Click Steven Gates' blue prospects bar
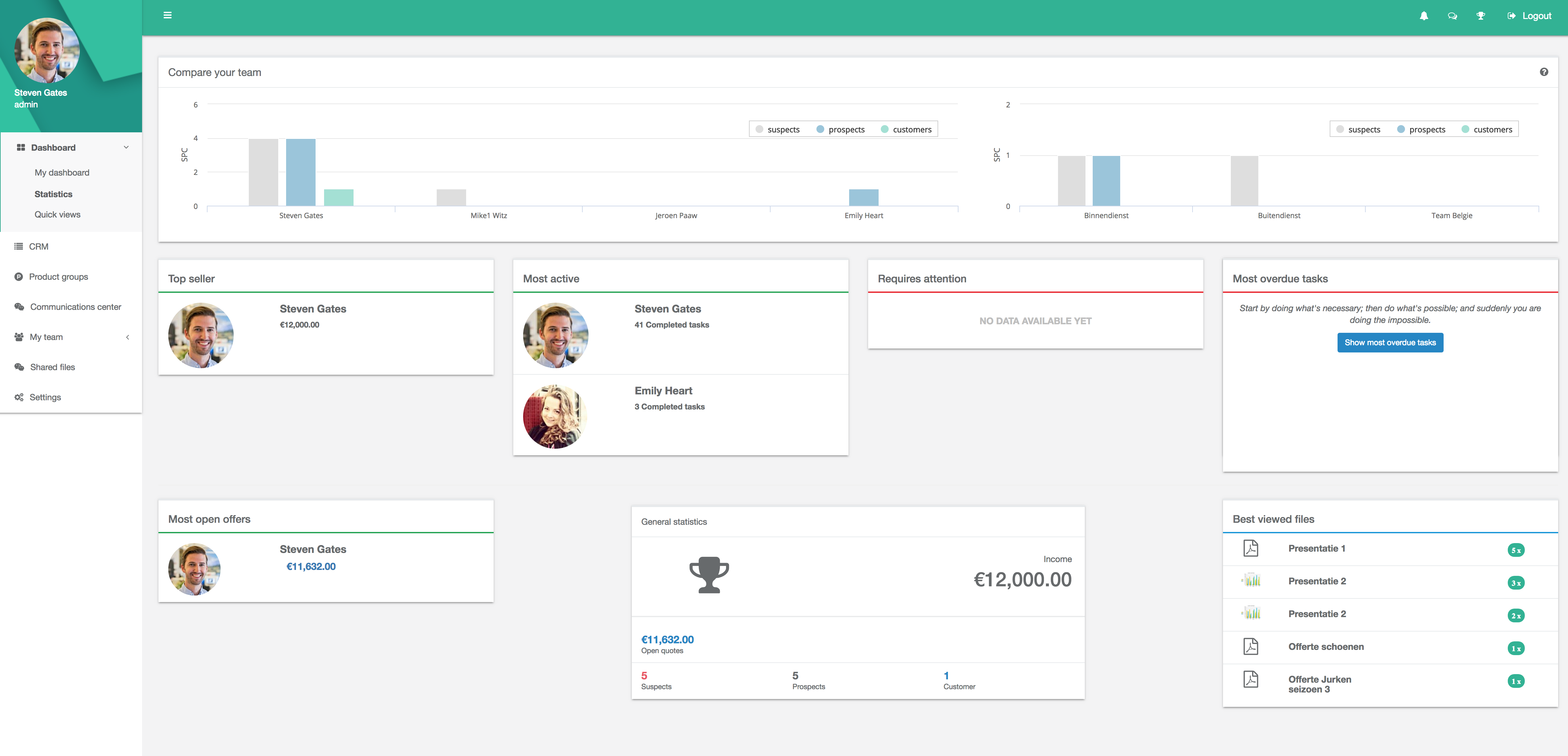 click(301, 172)
